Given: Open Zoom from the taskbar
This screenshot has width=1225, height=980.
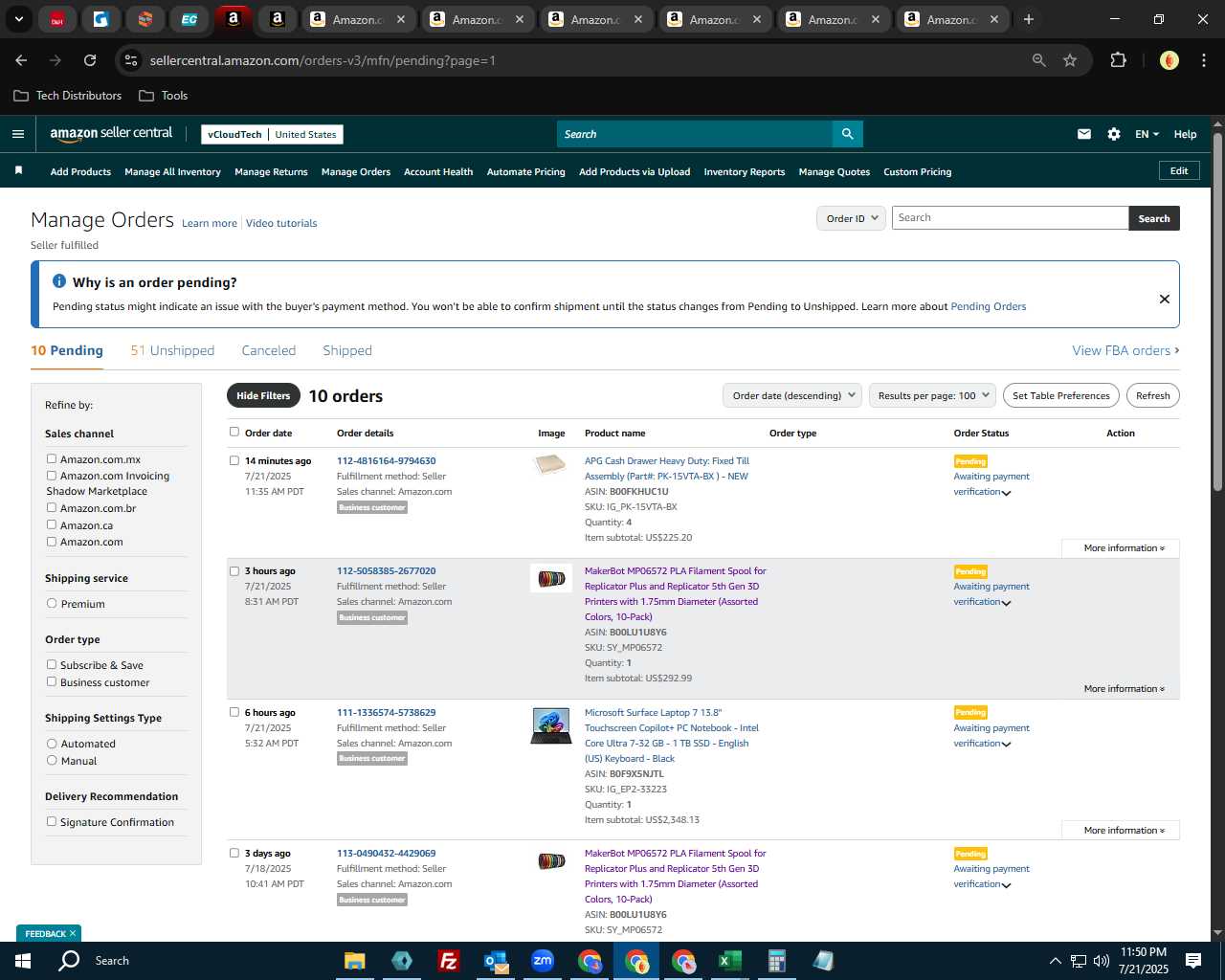Looking at the screenshot, I should 543,961.
